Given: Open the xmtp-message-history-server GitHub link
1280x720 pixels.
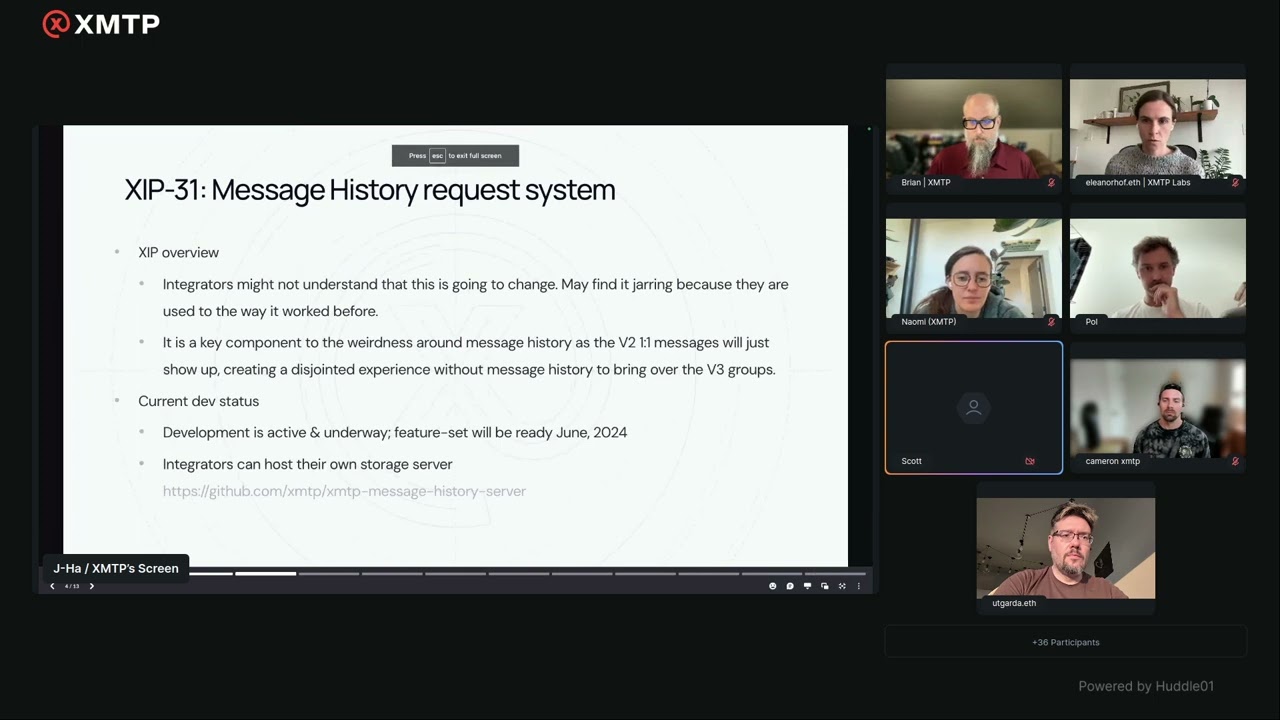Looking at the screenshot, I should click(x=344, y=491).
